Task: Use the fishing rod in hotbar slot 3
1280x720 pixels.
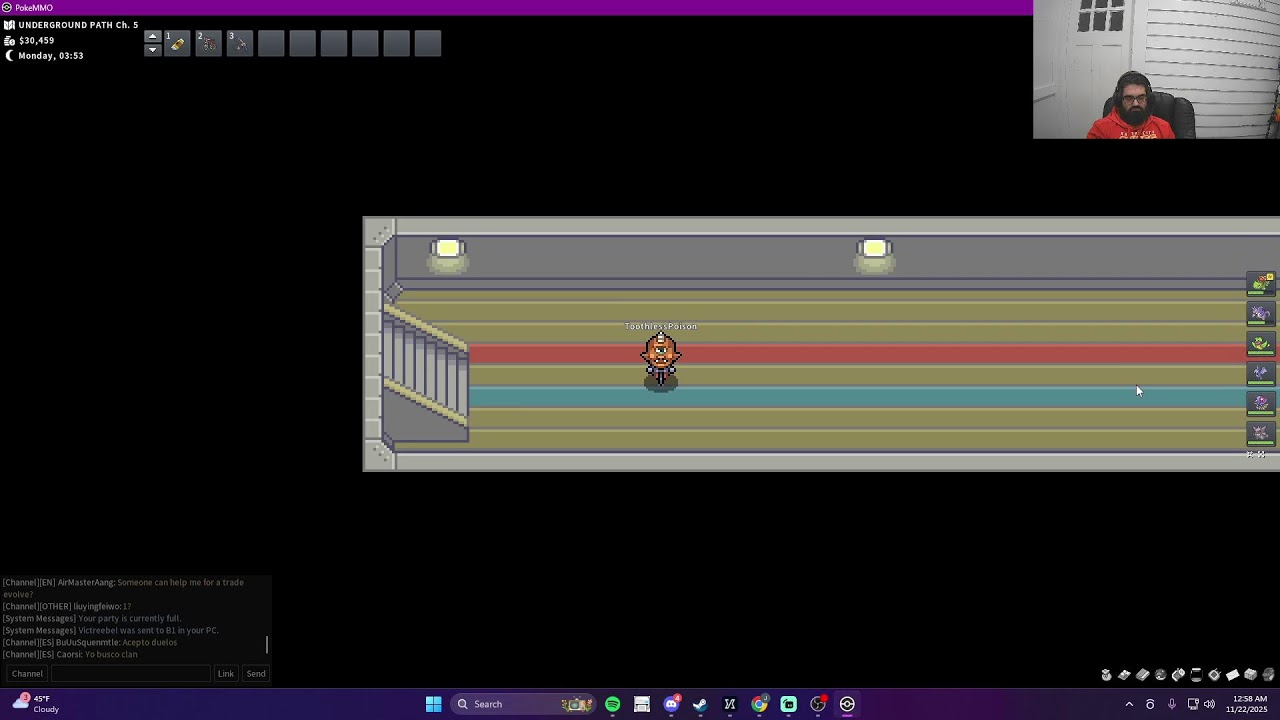Action: coord(240,44)
